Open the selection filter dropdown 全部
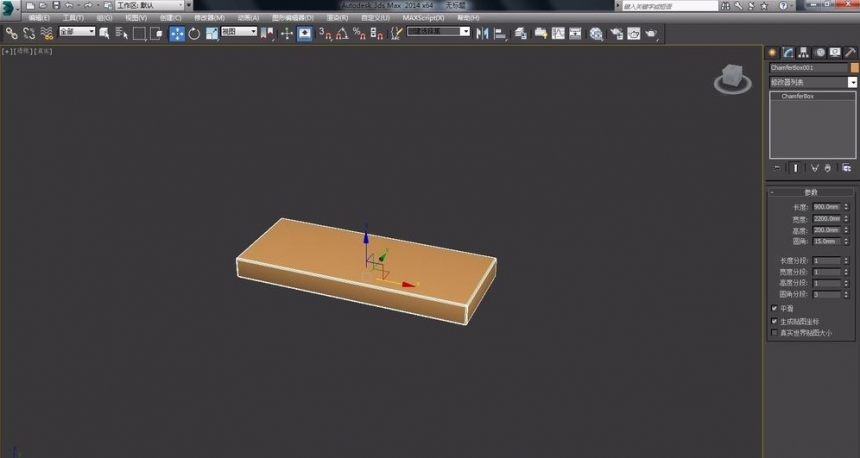 tap(77, 32)
